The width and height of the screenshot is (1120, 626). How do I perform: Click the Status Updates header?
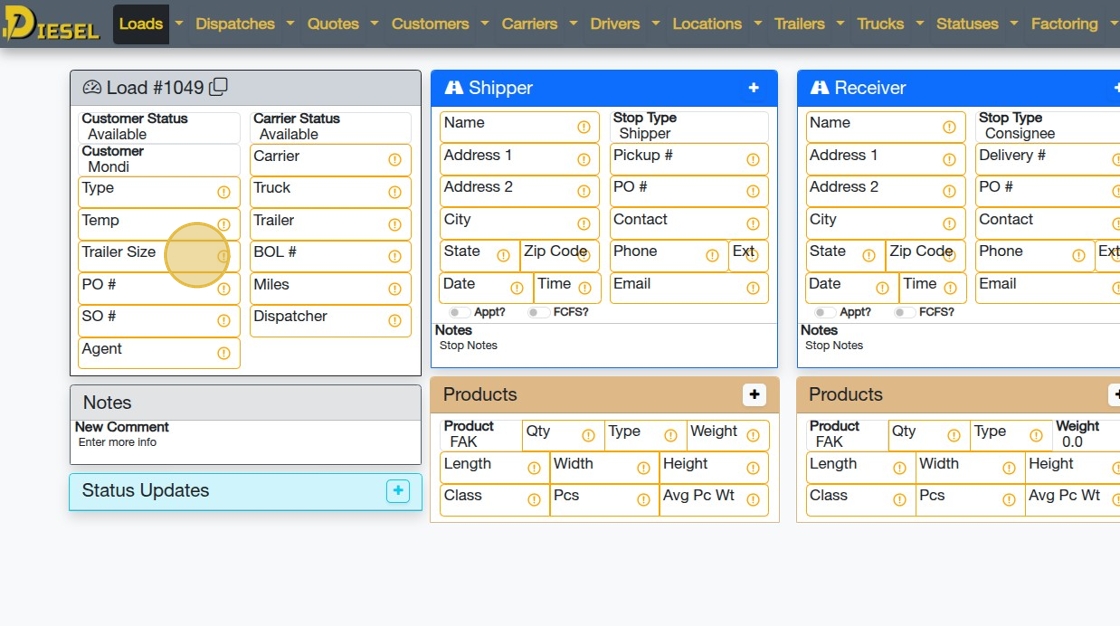[x=245, y=491]
